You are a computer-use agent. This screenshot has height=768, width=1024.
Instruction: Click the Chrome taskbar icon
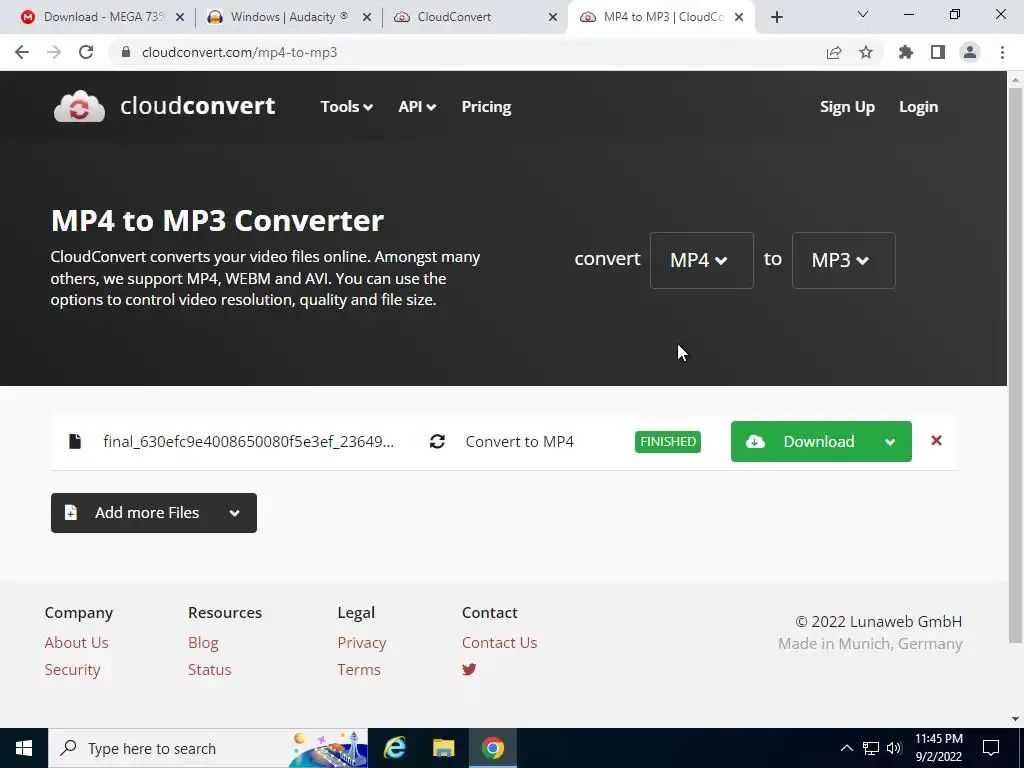[x=492, y=748]
